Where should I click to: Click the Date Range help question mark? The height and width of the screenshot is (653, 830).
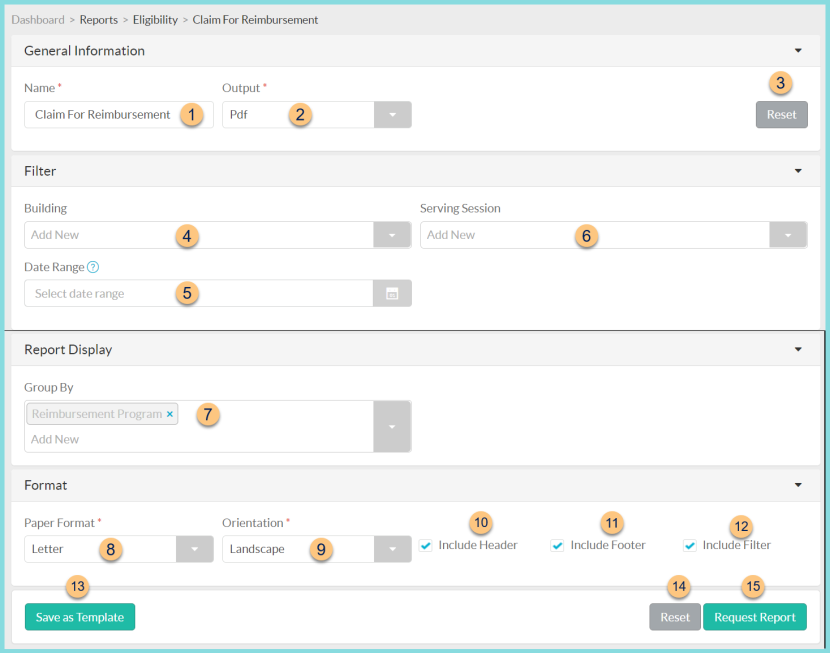pos(91,266)
